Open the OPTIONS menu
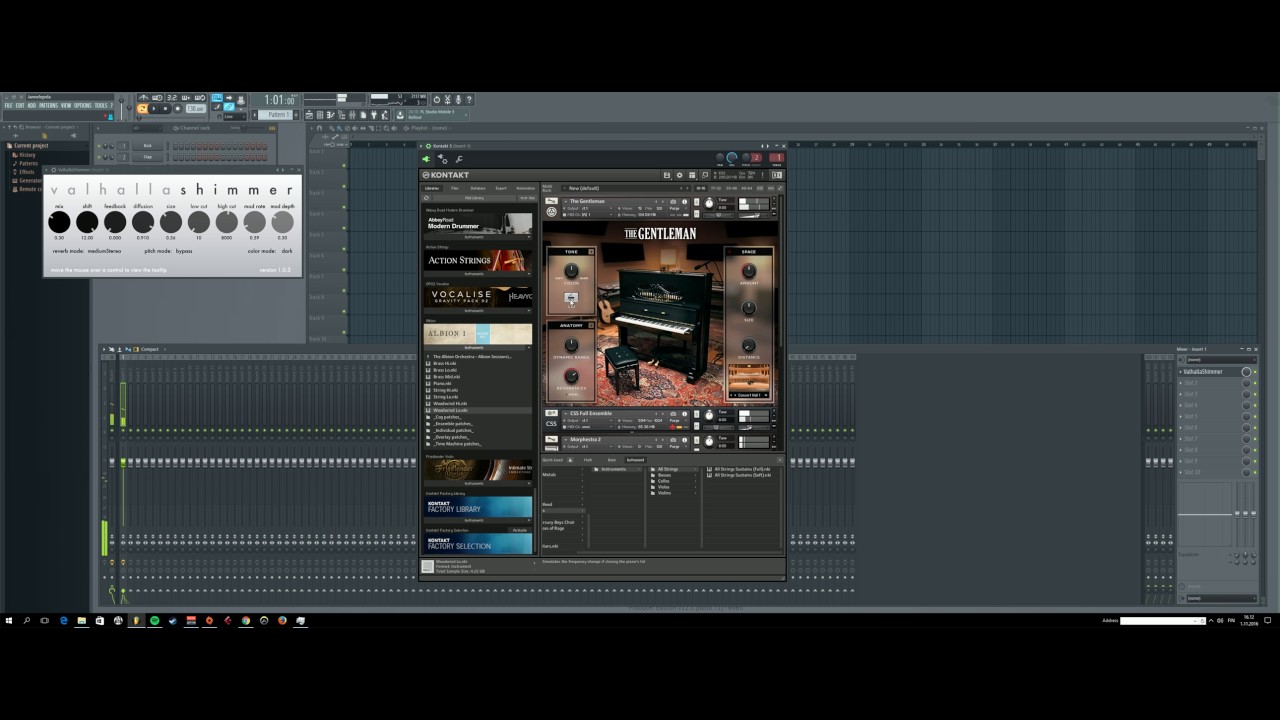 click(x=82, y=105)
